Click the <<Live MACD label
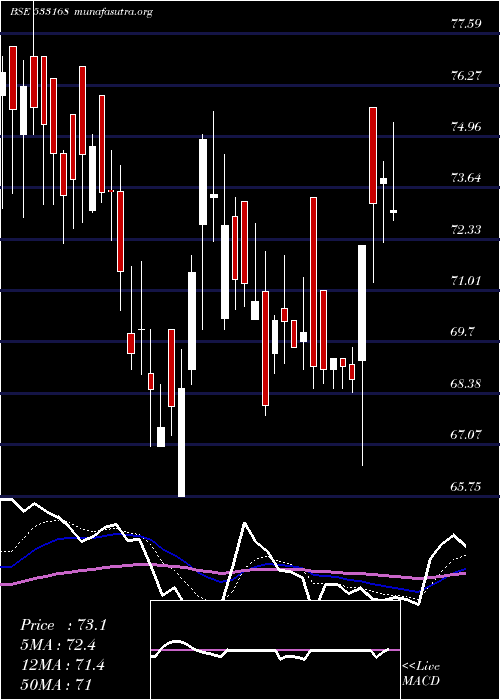Viewport: 500px width, 700px height. (421, 674)
